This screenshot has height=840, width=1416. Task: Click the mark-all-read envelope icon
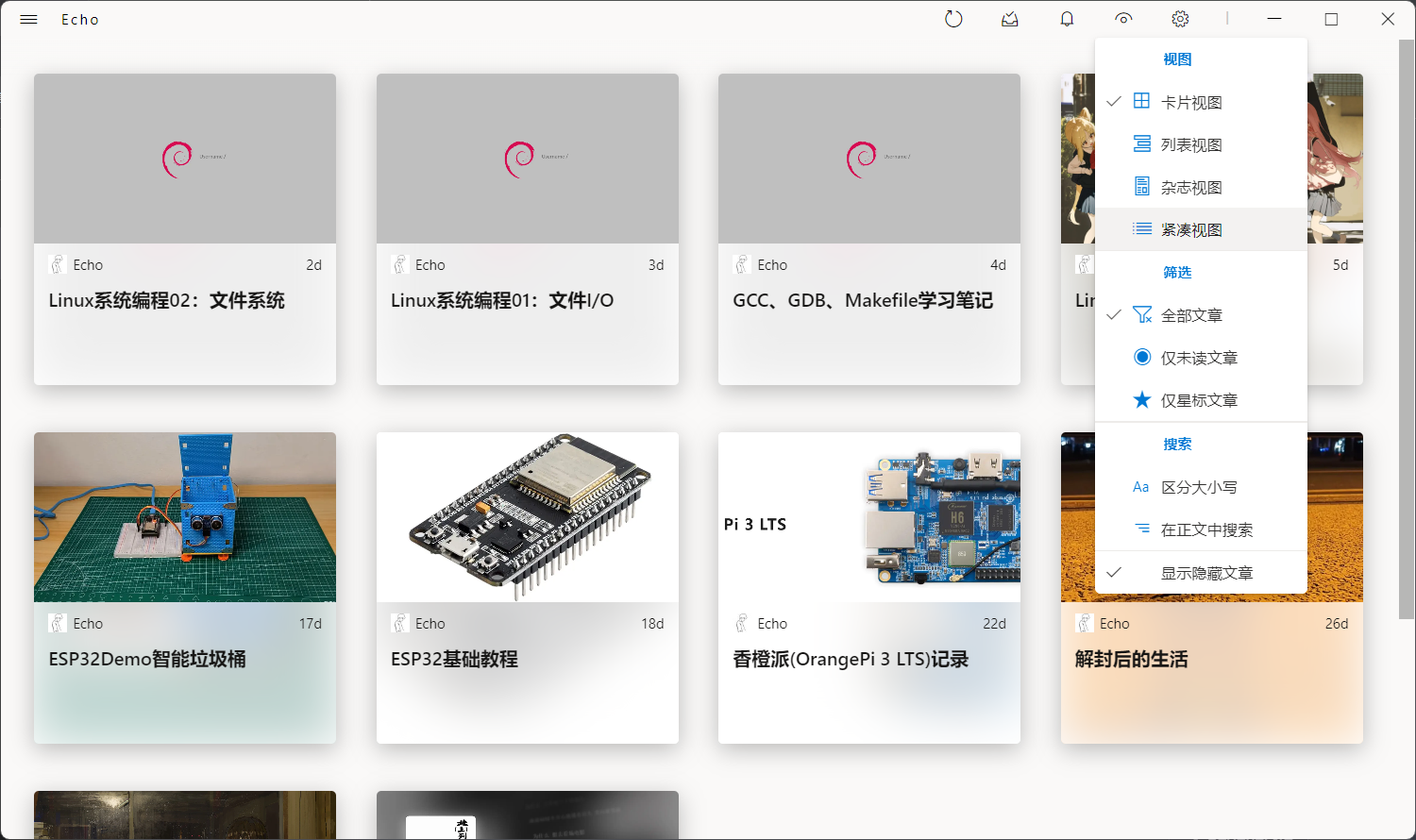1010,19
